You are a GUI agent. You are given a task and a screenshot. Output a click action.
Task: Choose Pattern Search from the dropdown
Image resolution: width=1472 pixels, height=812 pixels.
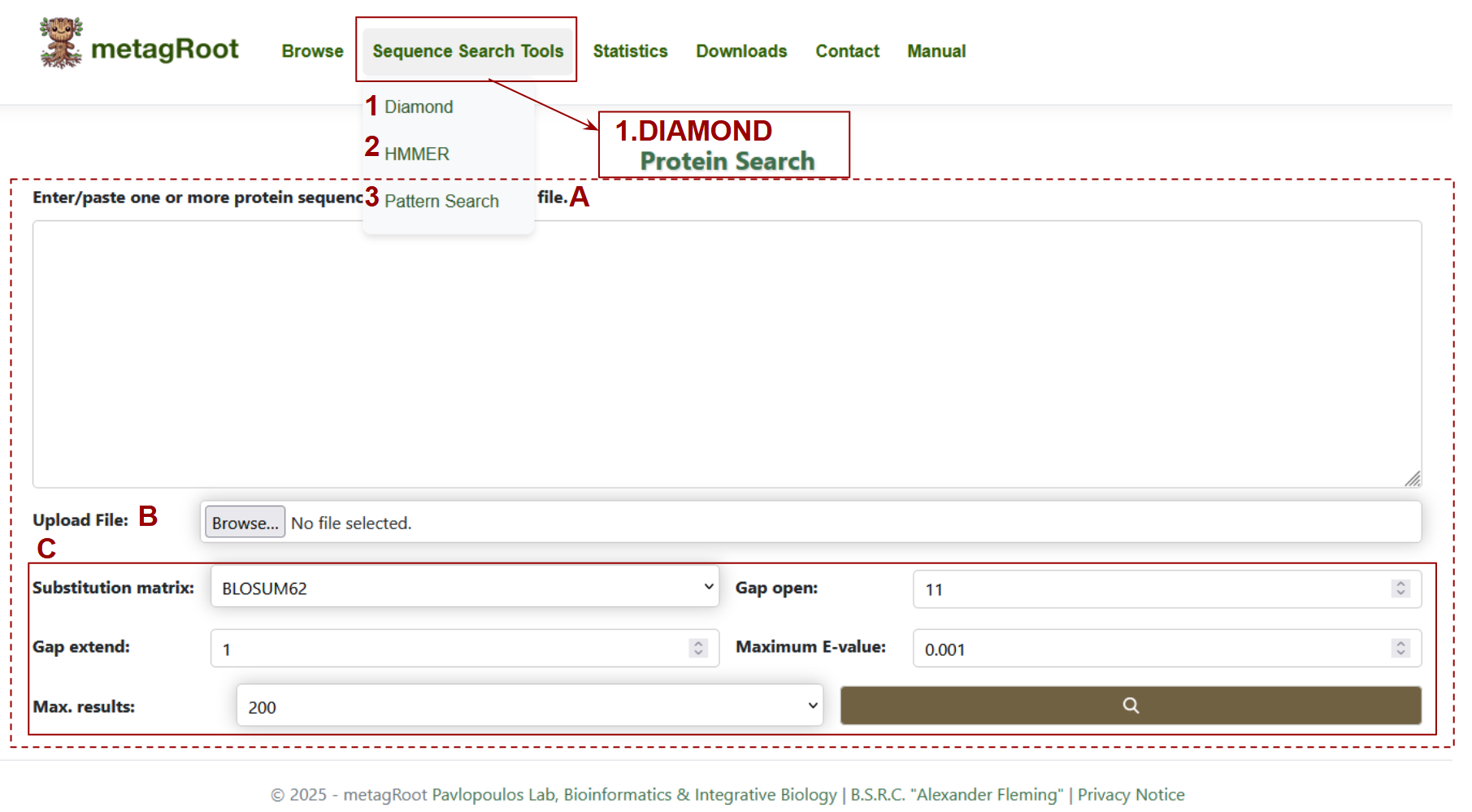tap(441, 202)
